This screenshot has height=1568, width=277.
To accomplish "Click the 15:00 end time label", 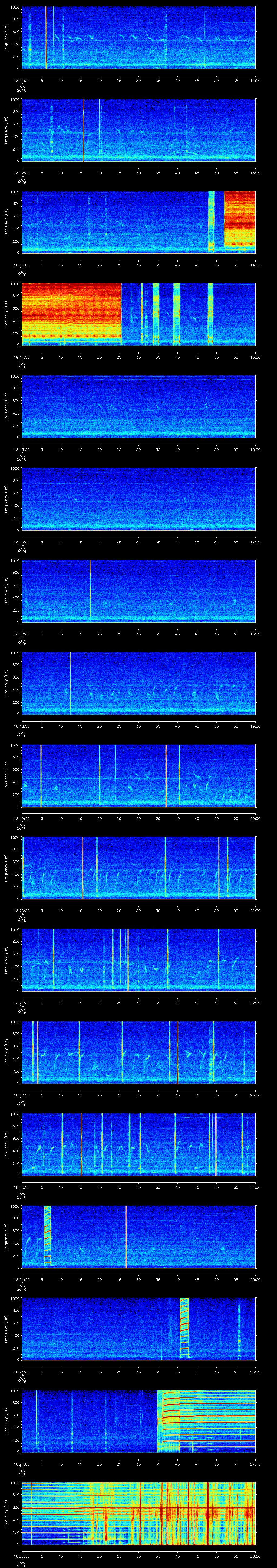I will point(255,357).
